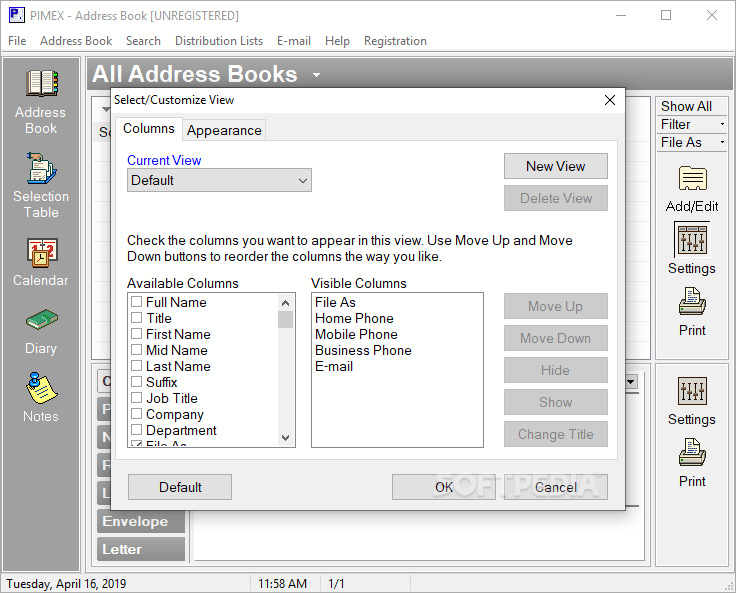Image resolution: width=736 pixels, height=593 pixels.
Task: Open the Distribution Lists menu
Action: pyautogui.click(x=219, y=41)
